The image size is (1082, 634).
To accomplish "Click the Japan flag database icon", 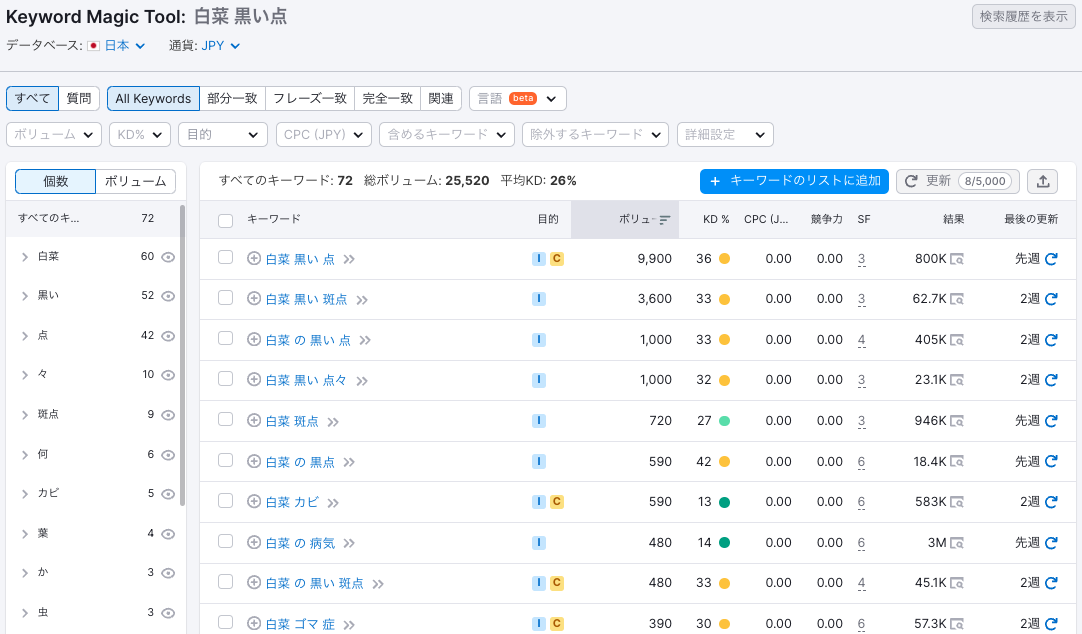I will [94, 46].
